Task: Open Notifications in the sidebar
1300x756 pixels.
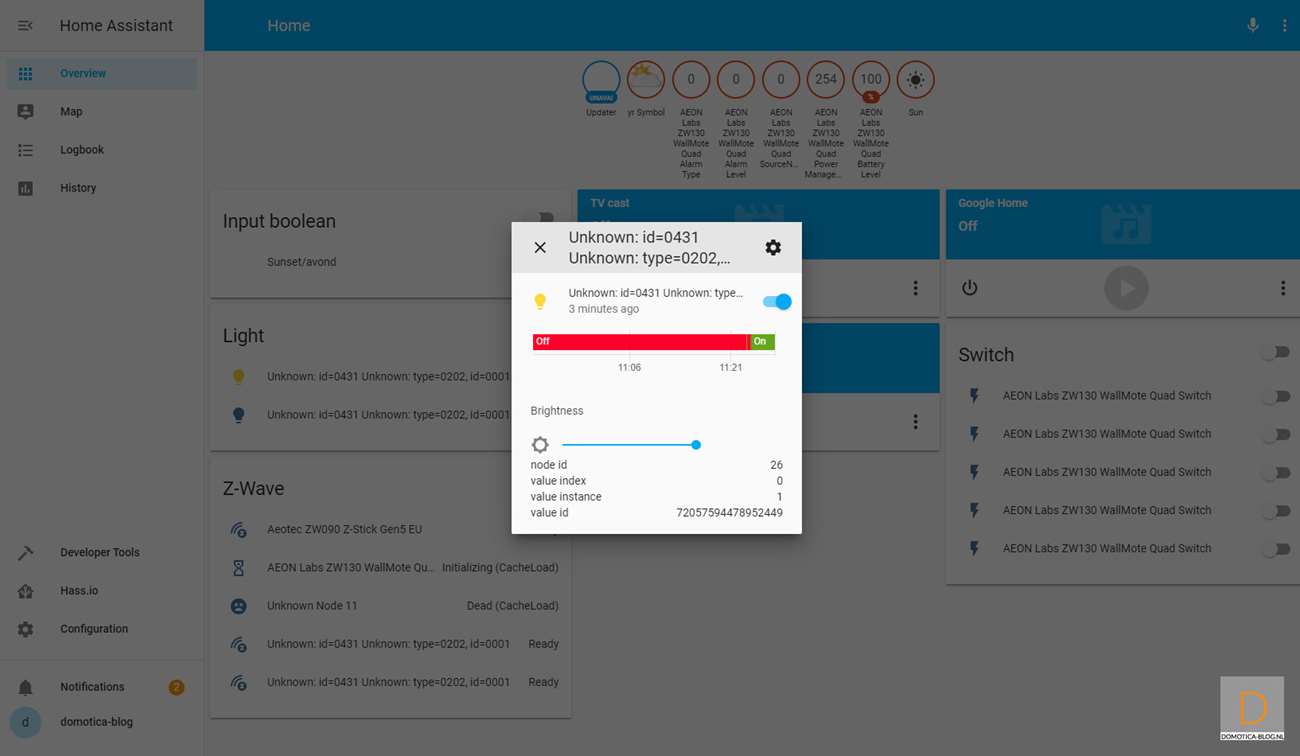Action: pos(92,687)
